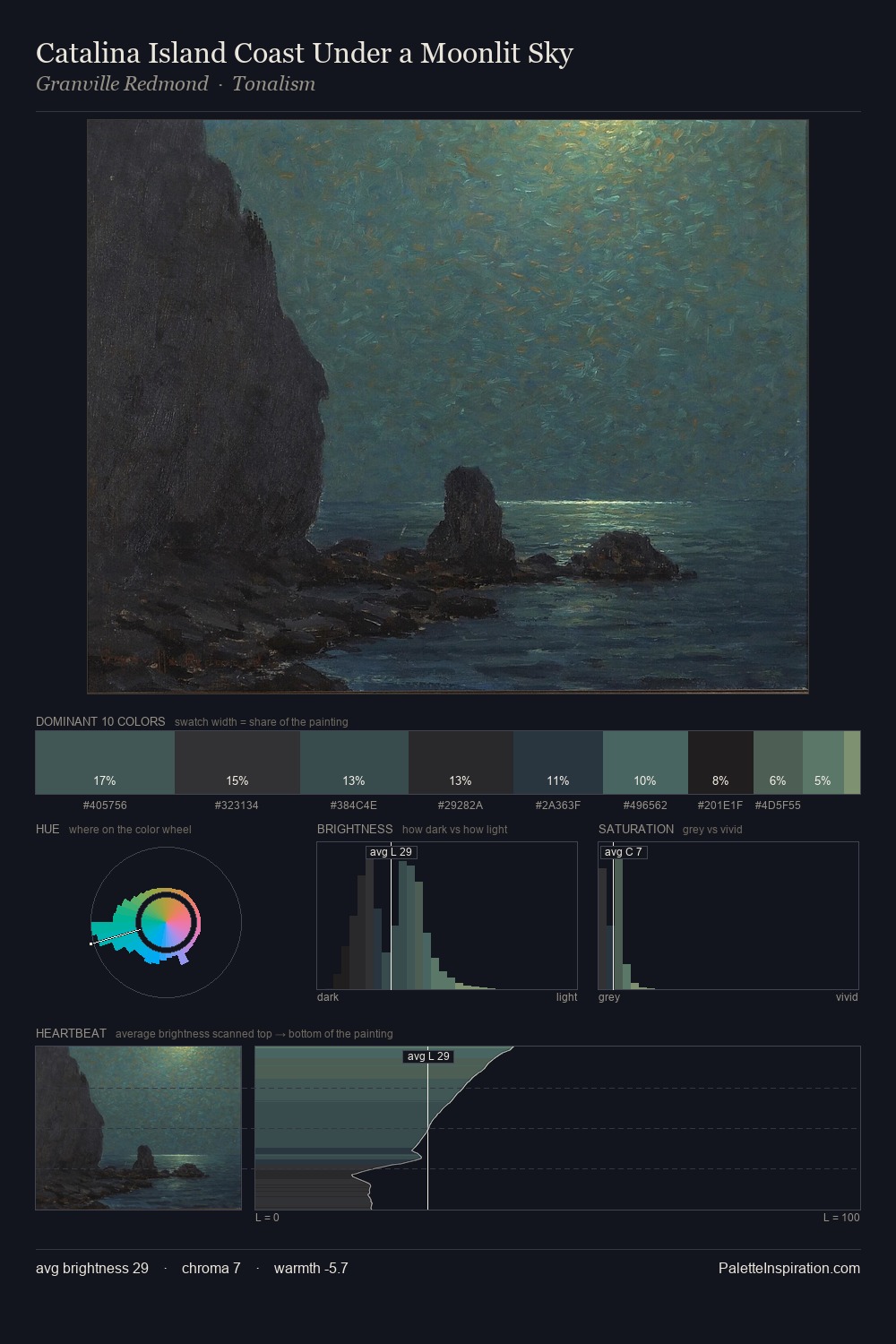Viewport: 896px width, 1344px height.
Task: Select the second 13% swatch #29282A
Action: click(461, 762)
